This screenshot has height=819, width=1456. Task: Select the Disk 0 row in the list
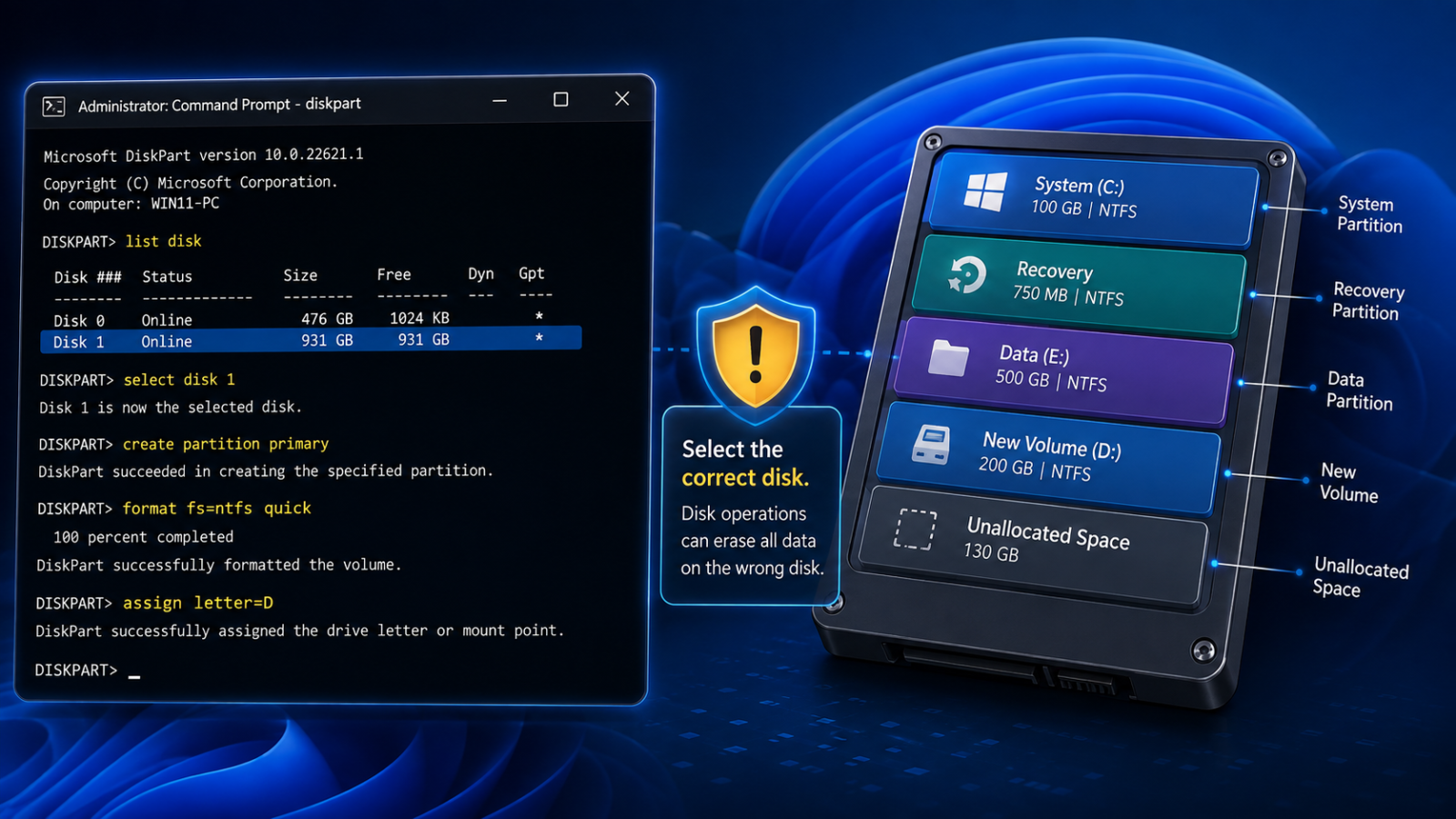pyautogui.click(x=300, y=319)
